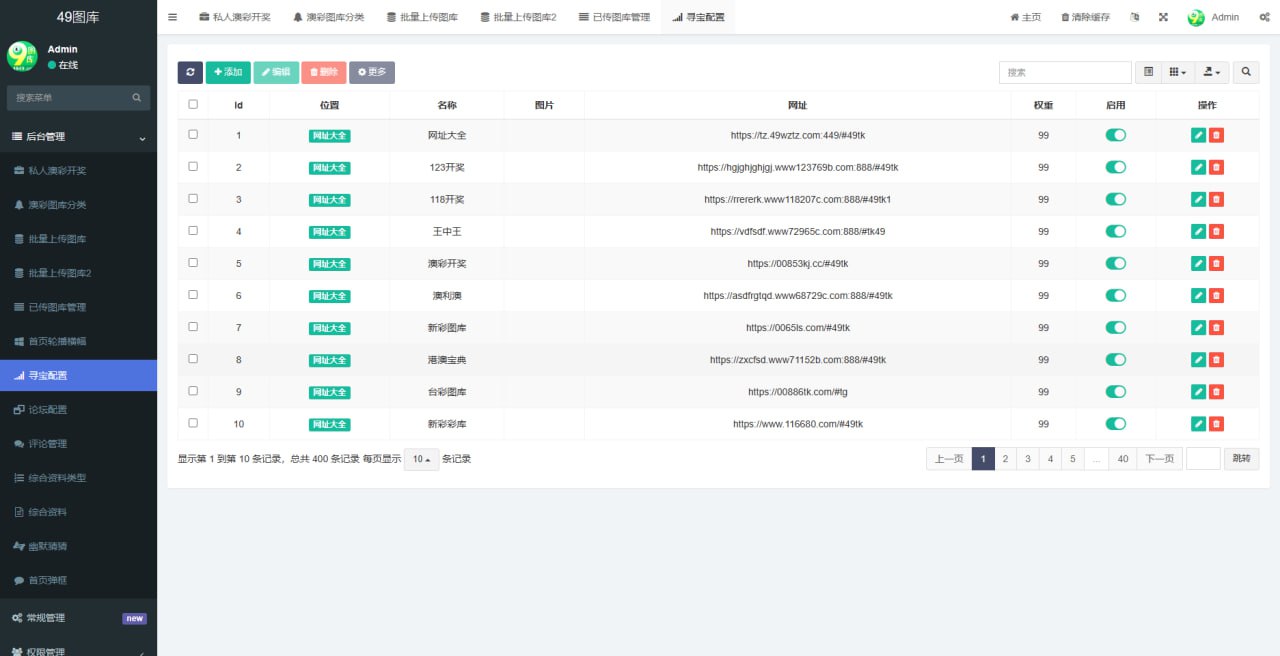Click inside the 搜索 input field
1280x656 pixels.
pyautogui.click(x=1064, y=72)
